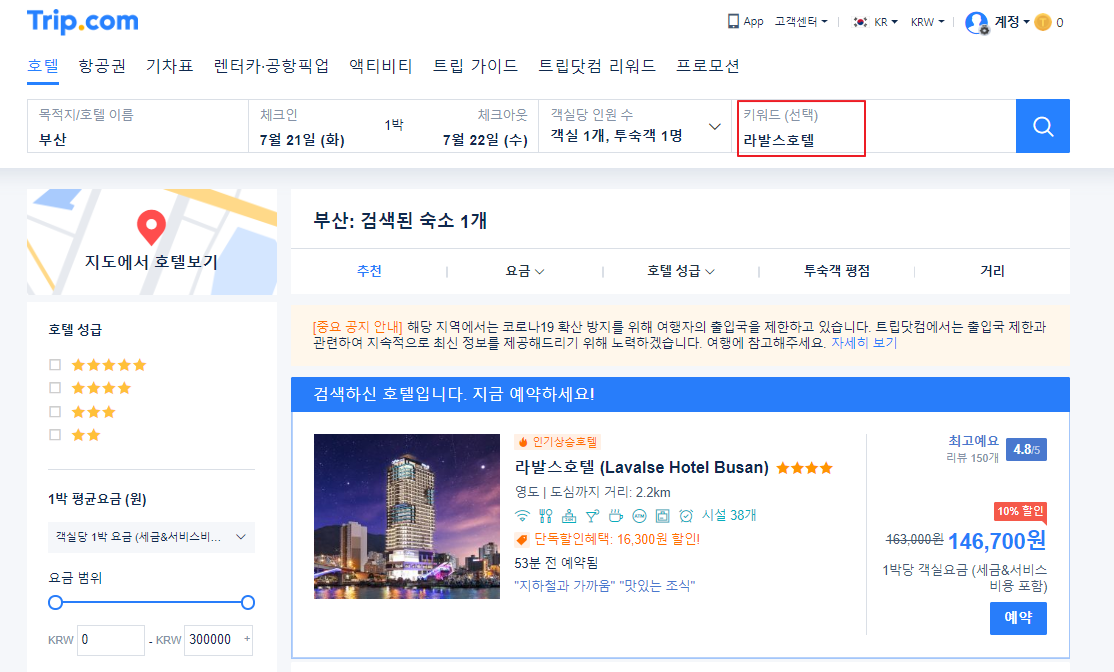Select the 액티비티 tab
The image size is (1114, 672).
381,66
